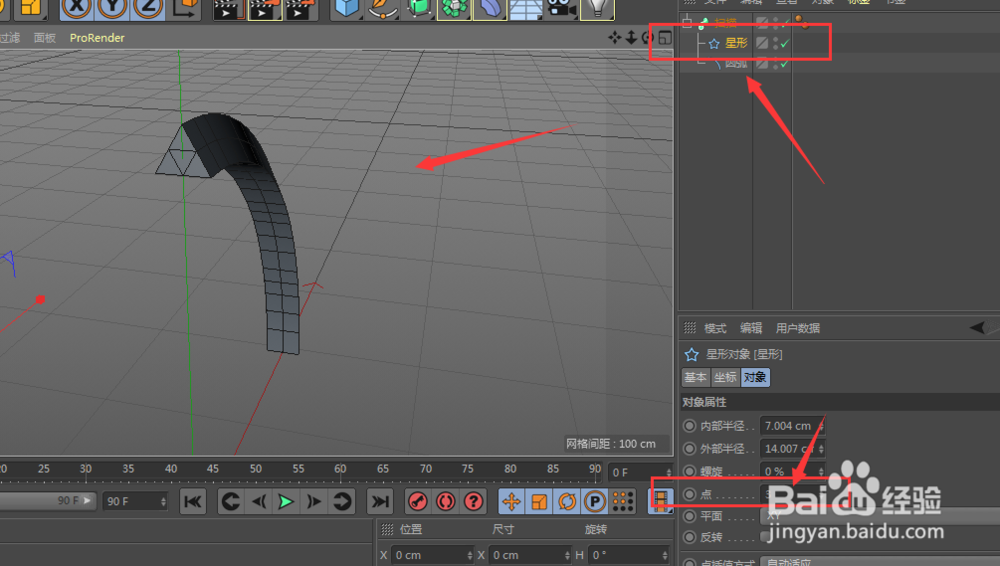Click the record active objects button

418,502
